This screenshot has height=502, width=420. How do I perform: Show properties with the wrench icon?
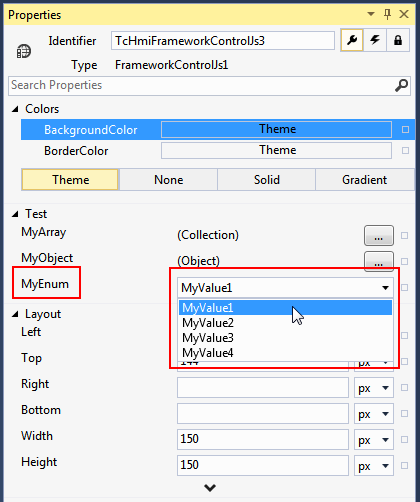pyautogui.click(x=352, y=40)
